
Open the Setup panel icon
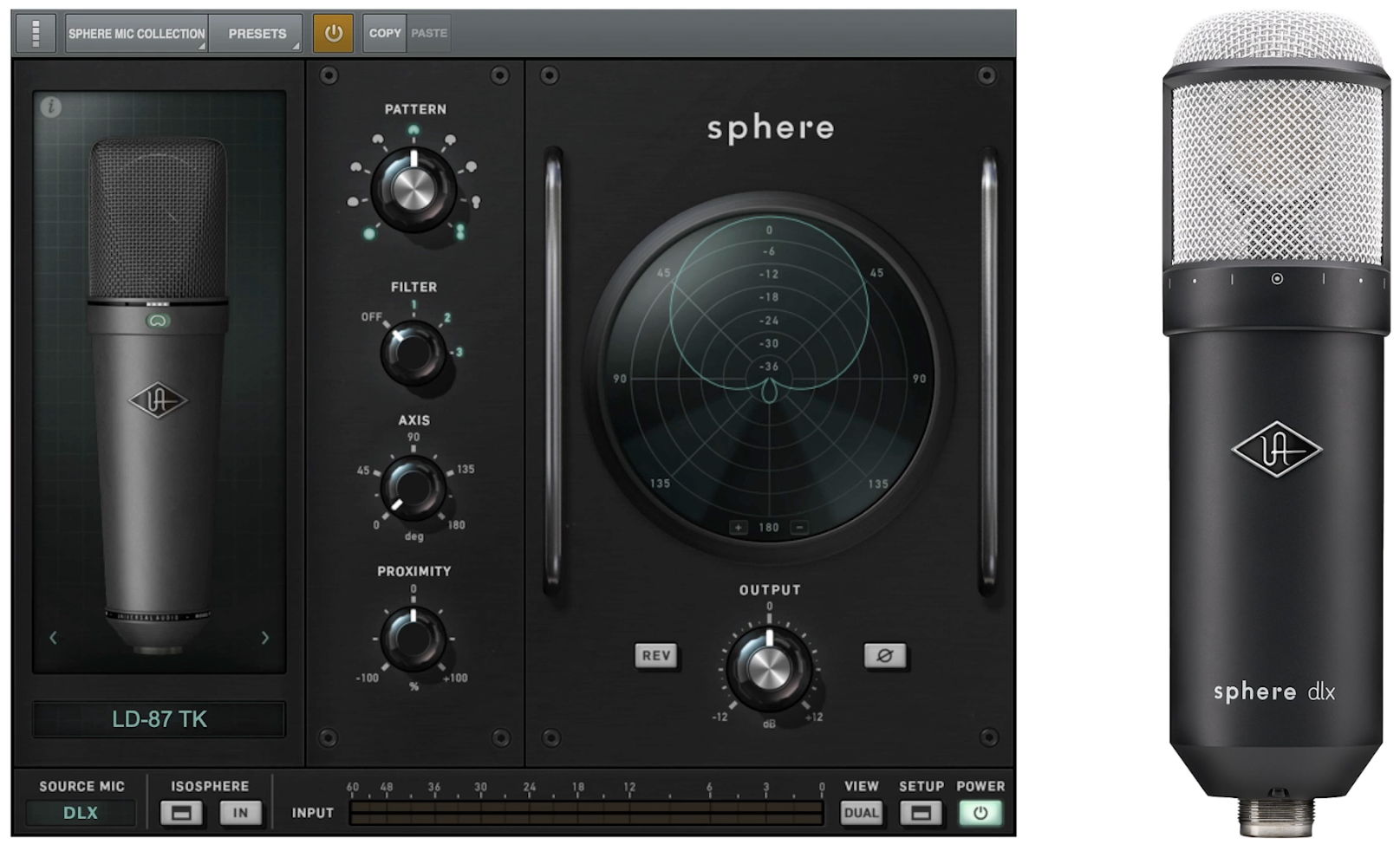pyautogui.click(x=921, y=813)
